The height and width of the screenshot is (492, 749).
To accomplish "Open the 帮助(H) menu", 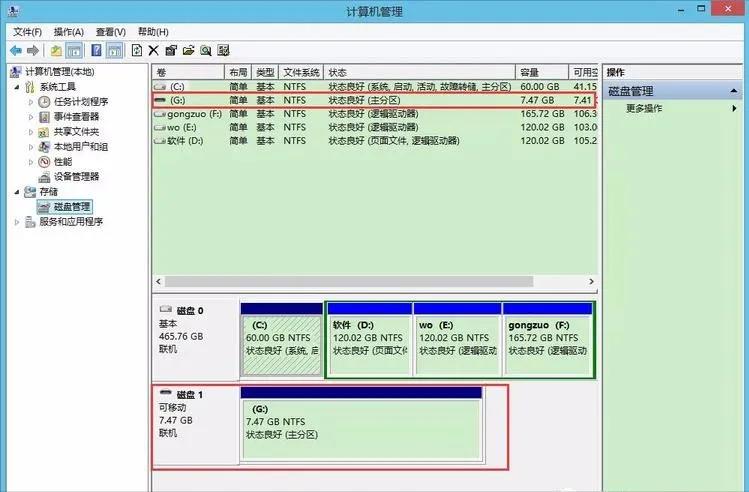I will pos(153,32).
